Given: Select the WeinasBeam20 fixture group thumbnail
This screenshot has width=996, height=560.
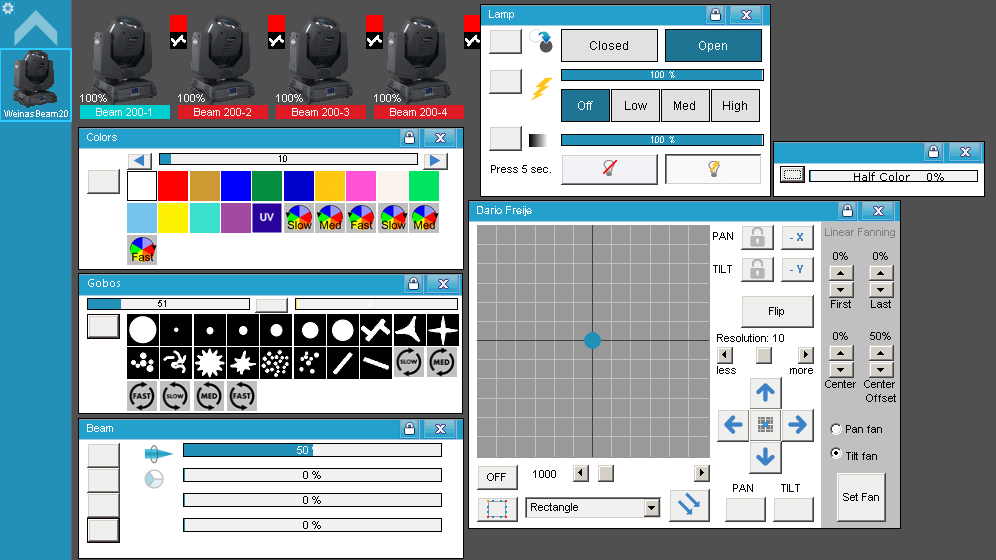Looking at the screenshot, I should coord(36,85).
